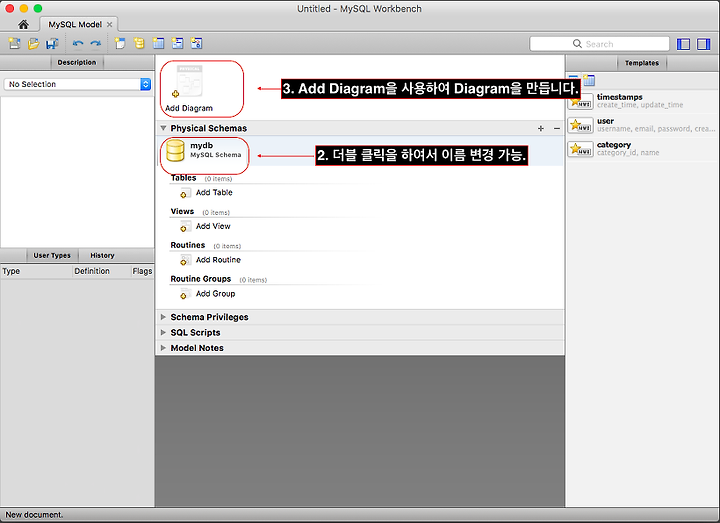Expand the Model Notes section
Screen dimensions: 720x523
(x=163, y=348)
